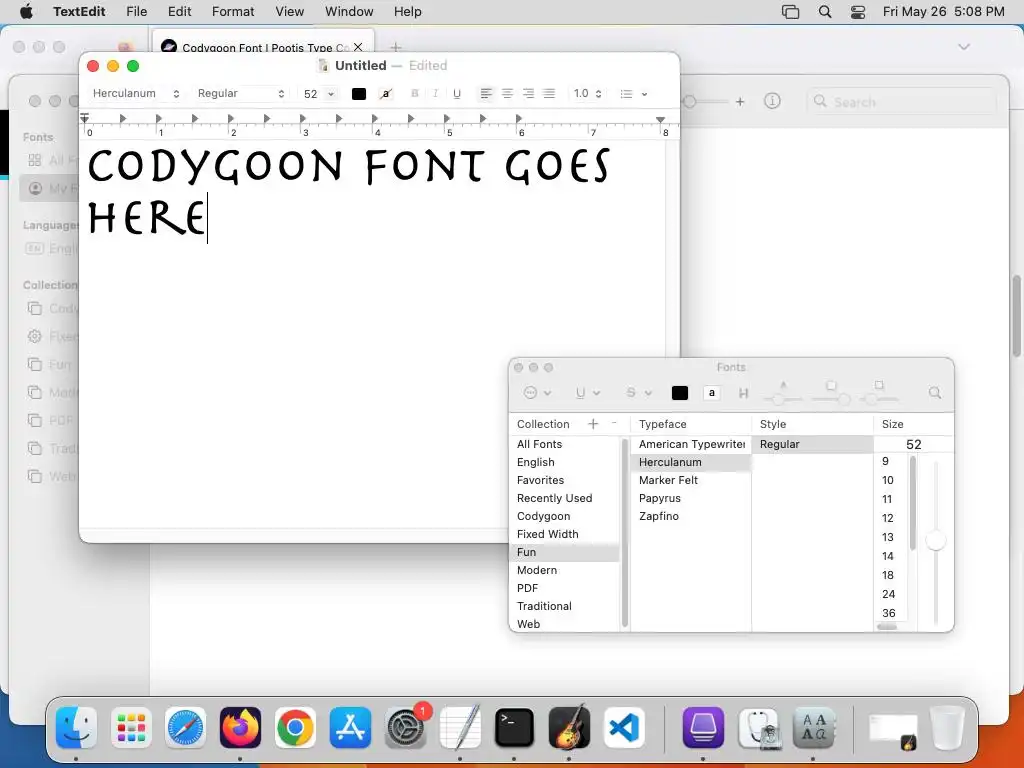Open the App Store from the Dock
The height and width of the screenshot is (768, 1024).
[350, 728]
